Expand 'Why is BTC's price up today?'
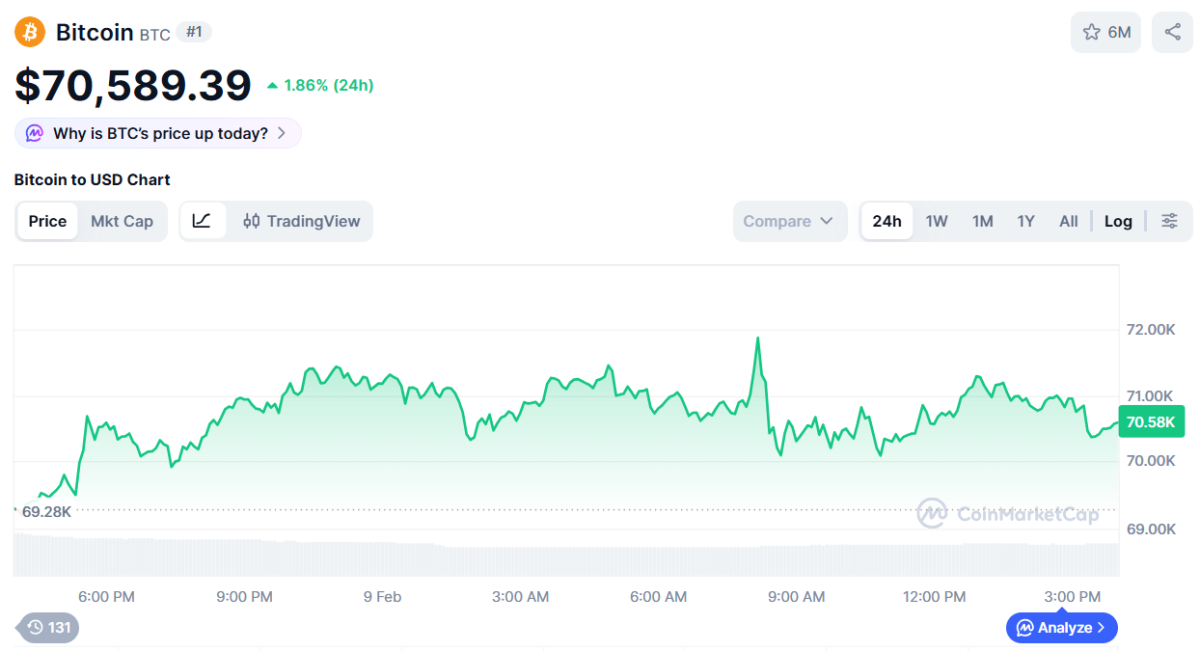Image resolution: width=1200 pixels, height=651 pixels. (x=158, y=133)
